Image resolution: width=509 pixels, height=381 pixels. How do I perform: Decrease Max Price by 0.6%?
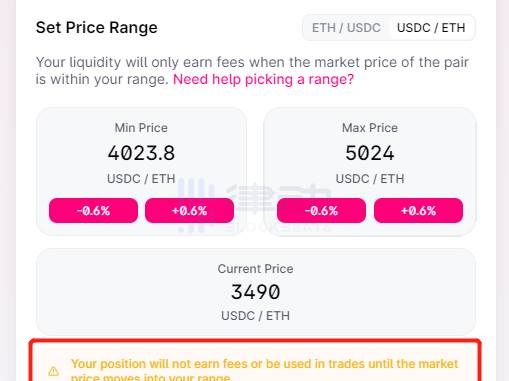(321, 211)
